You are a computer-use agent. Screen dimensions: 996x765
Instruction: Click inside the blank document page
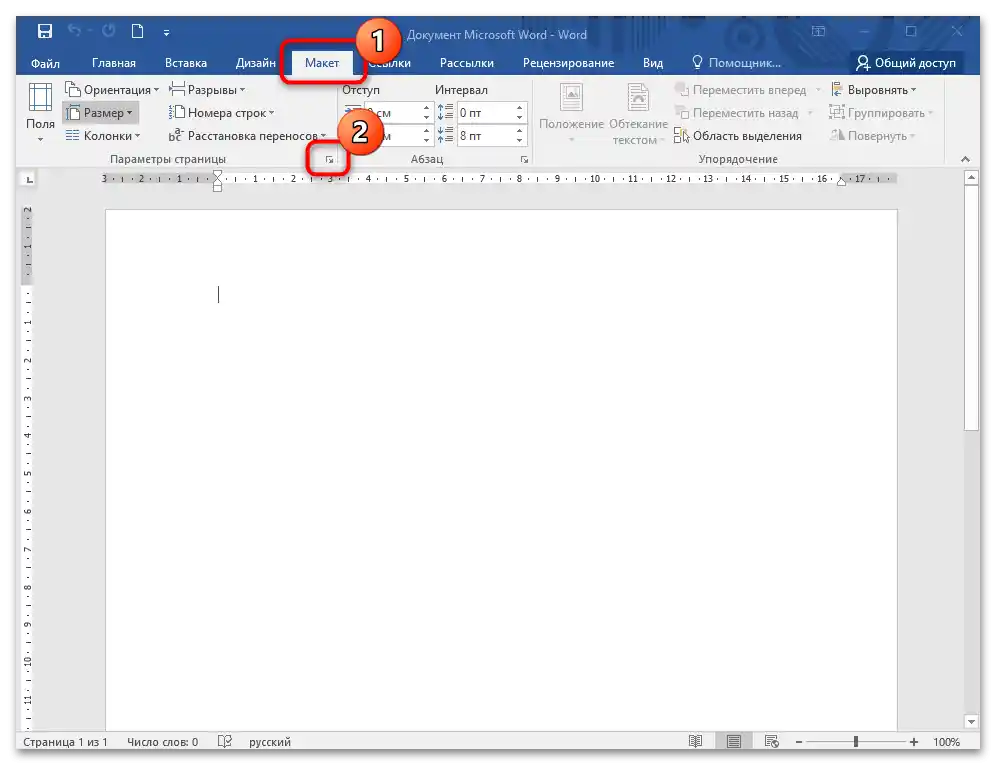click(501, 470)
